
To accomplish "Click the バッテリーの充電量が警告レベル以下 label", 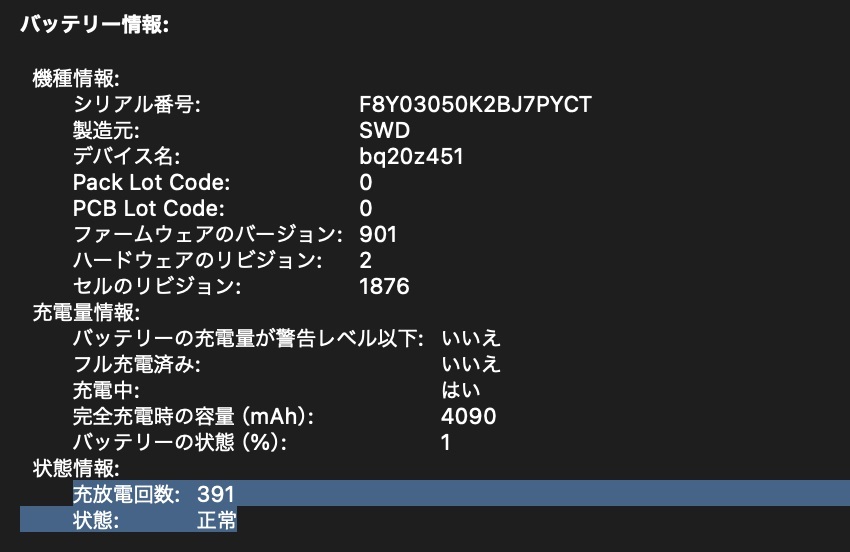I will tap(248, 338).
